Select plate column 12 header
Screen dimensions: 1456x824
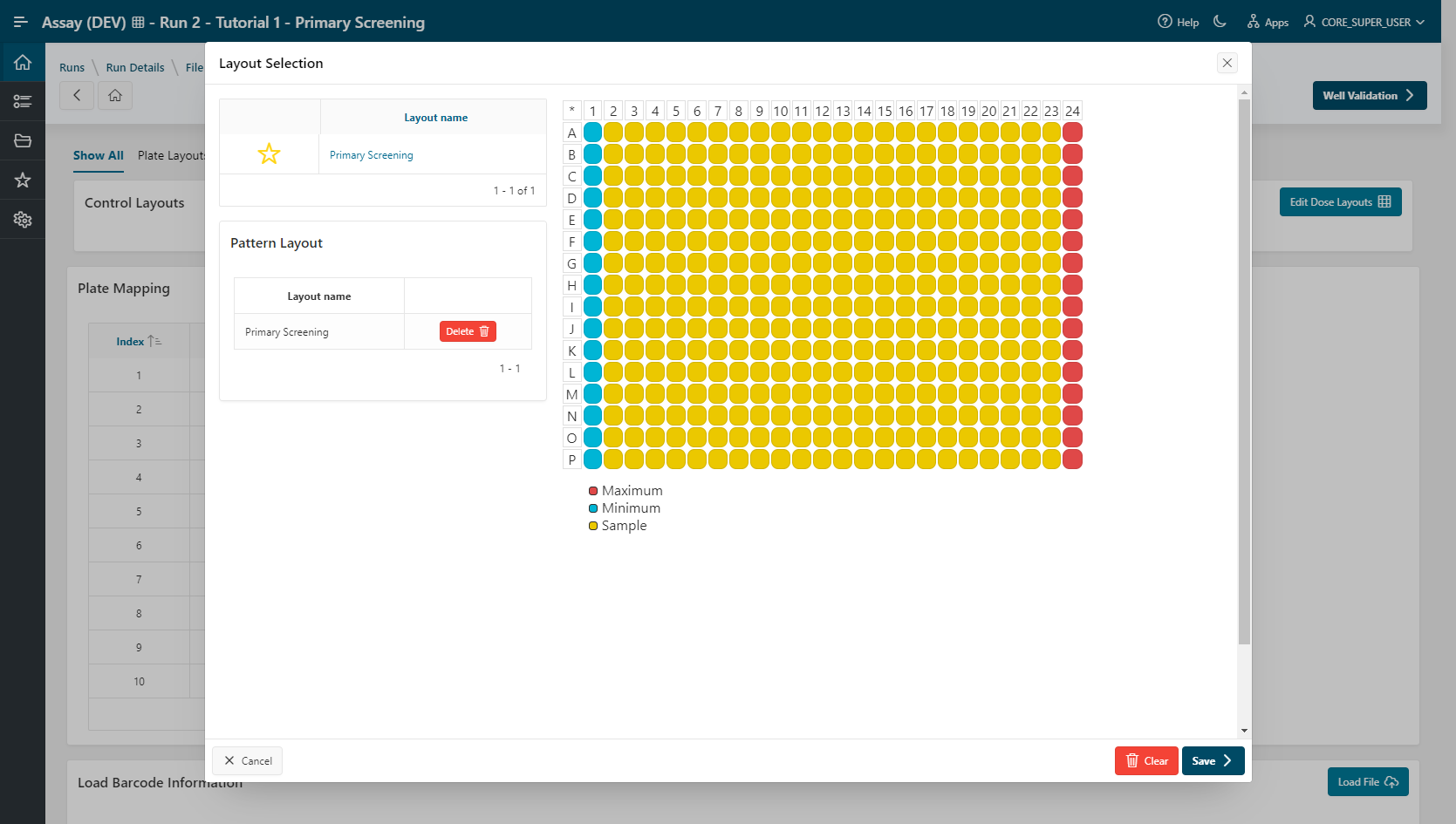pos(822,111)
